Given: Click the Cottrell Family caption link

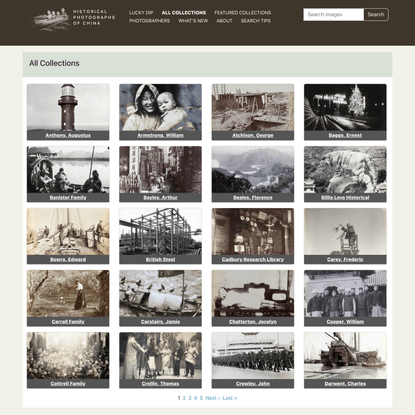Looking at the screenshot, I should point(68,384).
